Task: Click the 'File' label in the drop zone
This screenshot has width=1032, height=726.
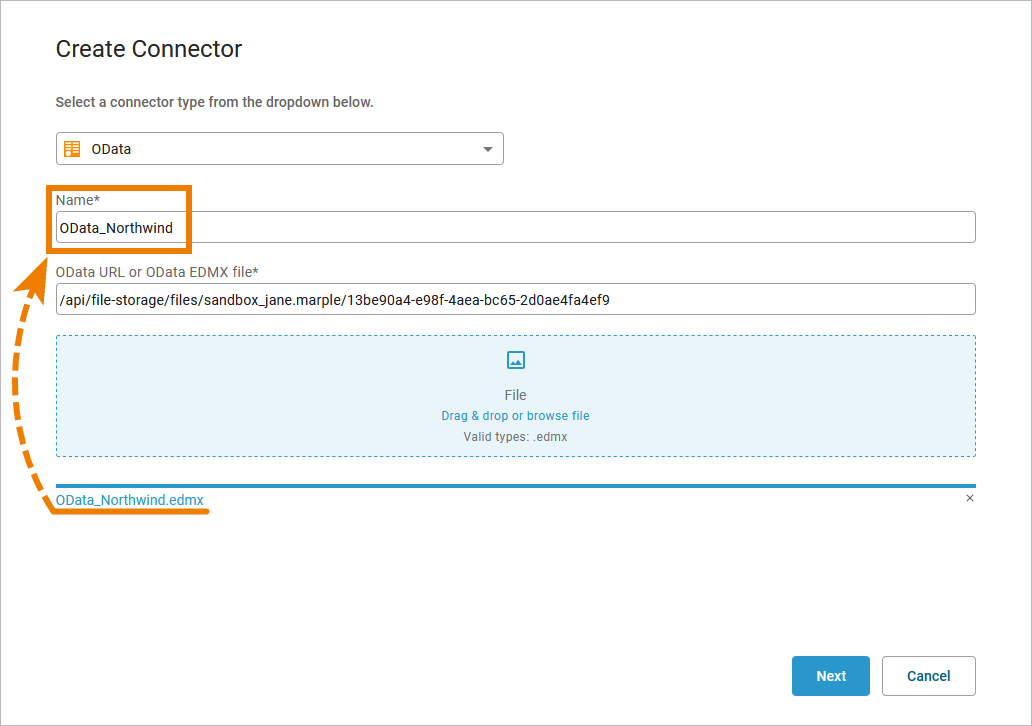Action: pyautogui.click(x=515, y=395)
